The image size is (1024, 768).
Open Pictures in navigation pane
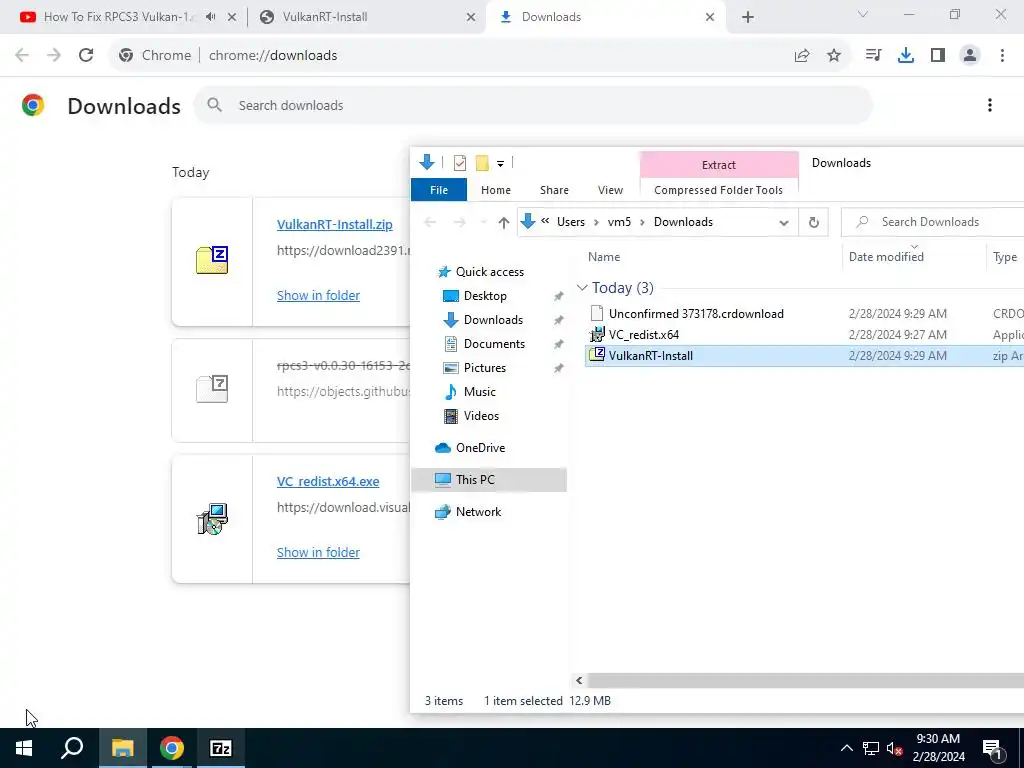485,368
